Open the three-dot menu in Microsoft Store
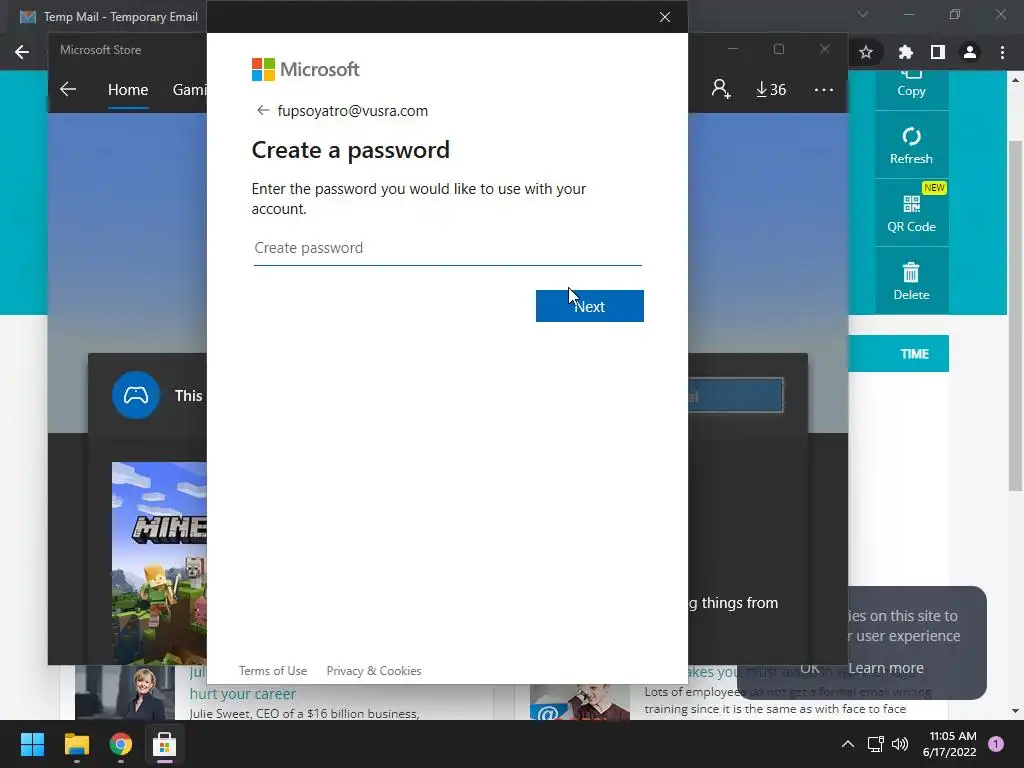The width and height of the screenshot is (1024, 768). tap(824, 89)
